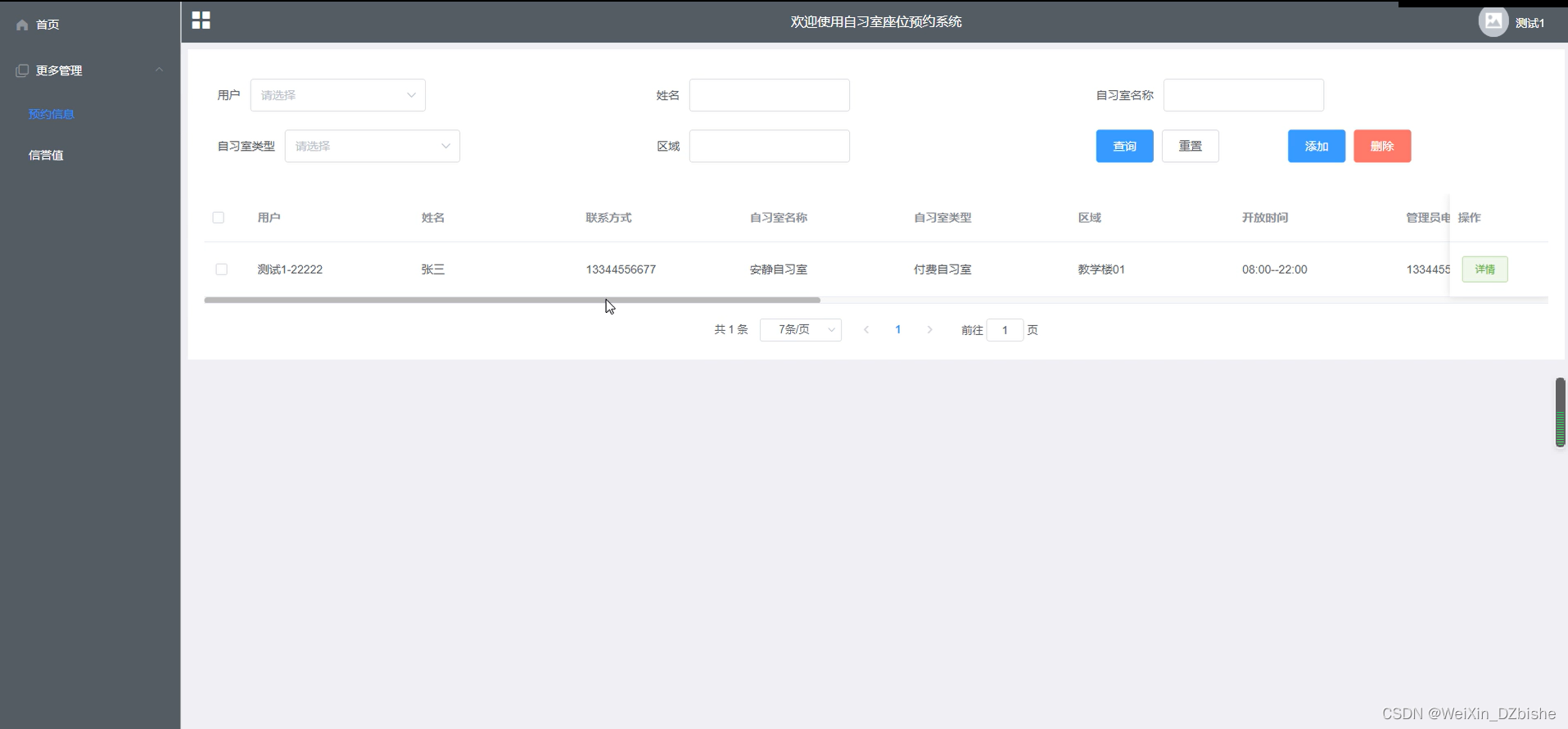Click the previous page arrow
This screenshot has width=1568, height=729.
pyautogui.click(x=866, y=330)
